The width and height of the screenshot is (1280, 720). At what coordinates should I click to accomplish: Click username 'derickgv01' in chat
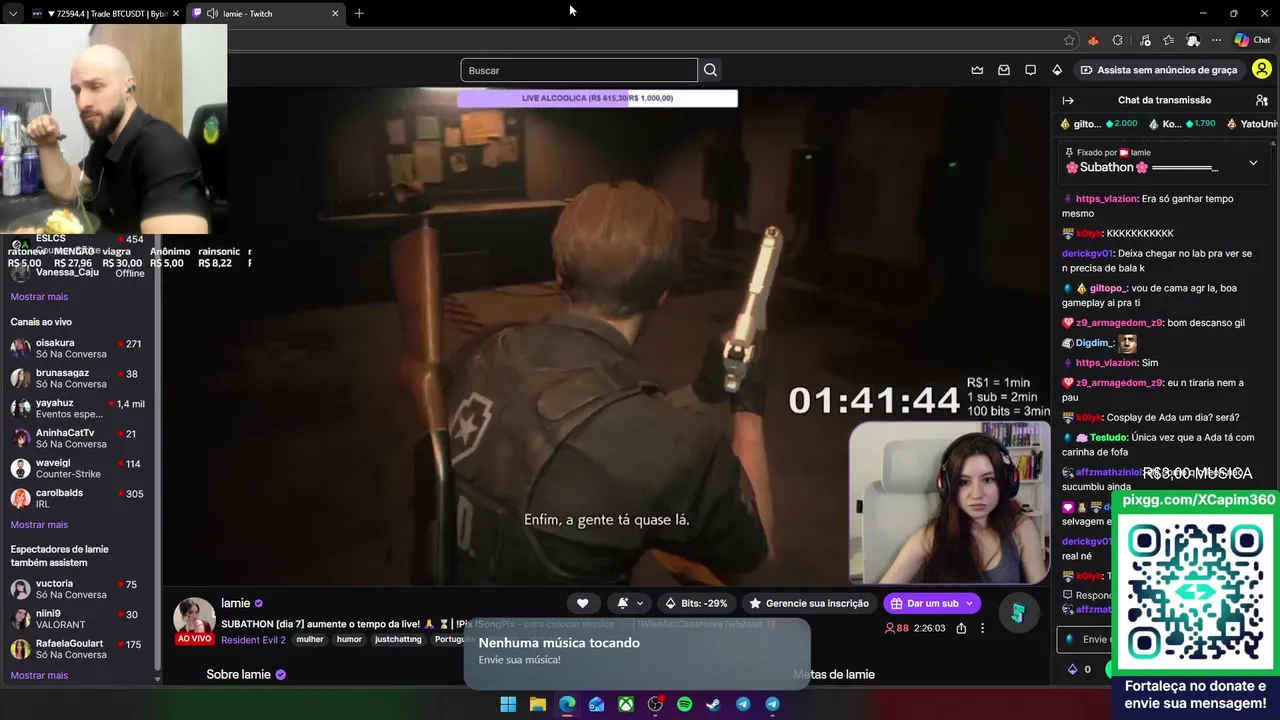(1087, 254)
